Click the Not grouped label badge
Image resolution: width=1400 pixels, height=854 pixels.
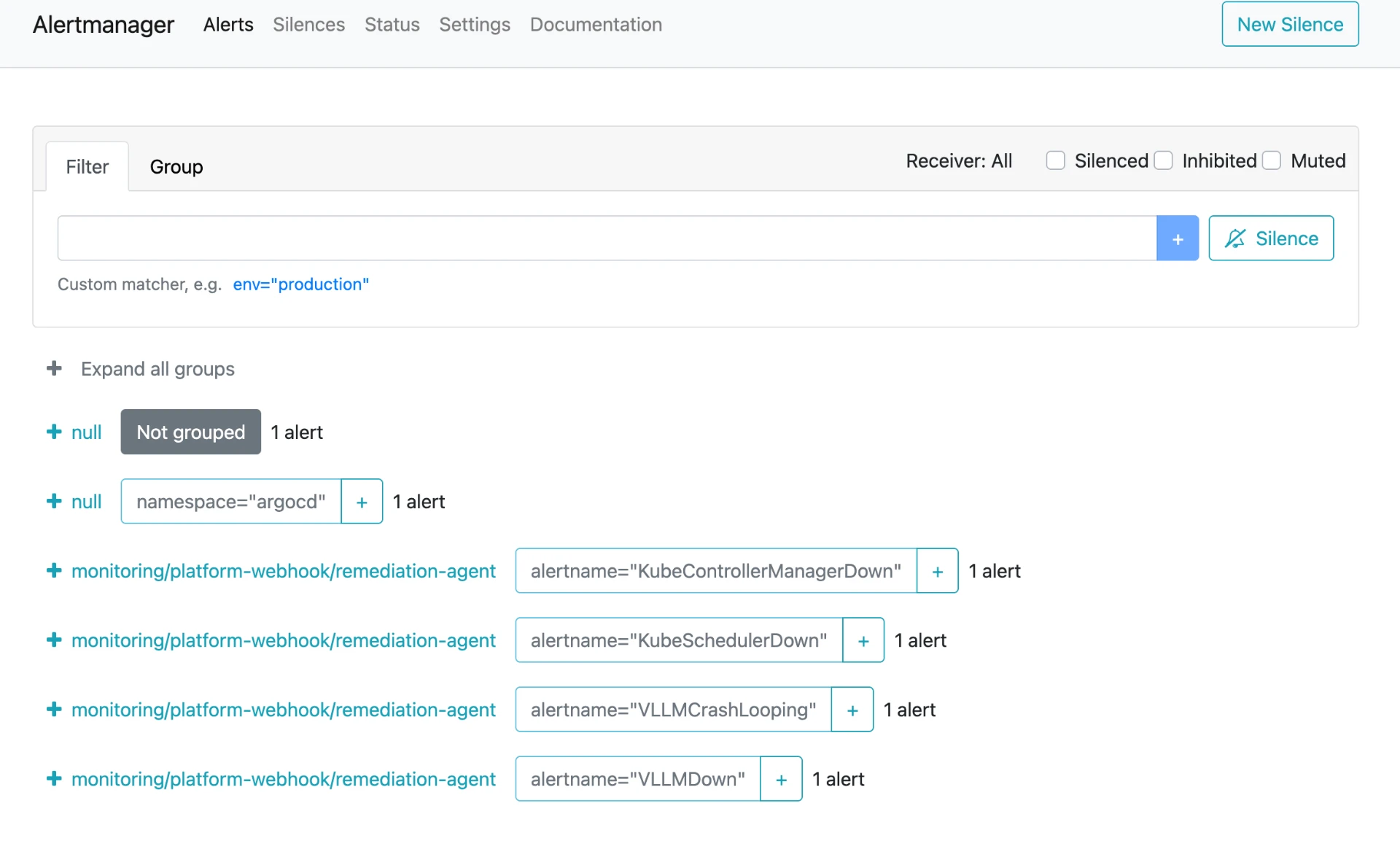pyautogui.click(x=191, y=432)
